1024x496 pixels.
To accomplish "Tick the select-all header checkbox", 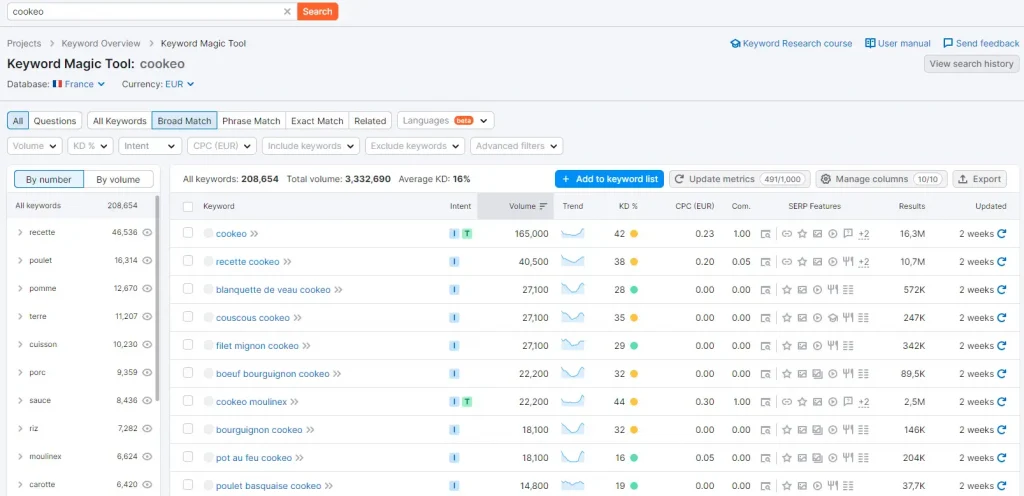I will pos(188,206).
